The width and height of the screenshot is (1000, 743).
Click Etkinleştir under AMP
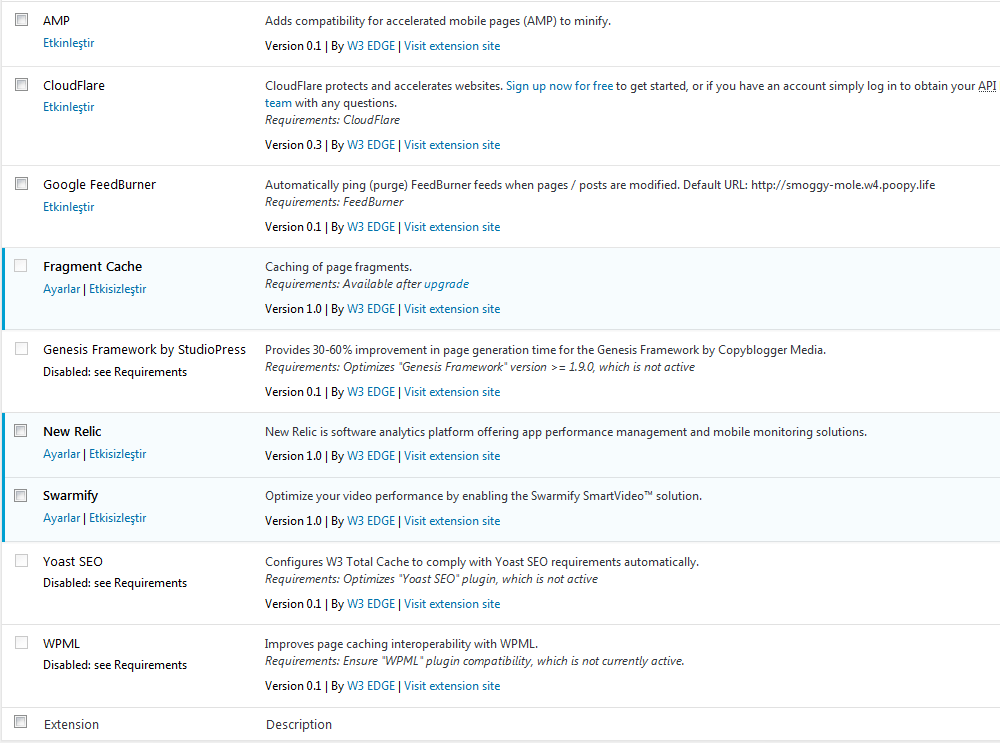[68, 43]
